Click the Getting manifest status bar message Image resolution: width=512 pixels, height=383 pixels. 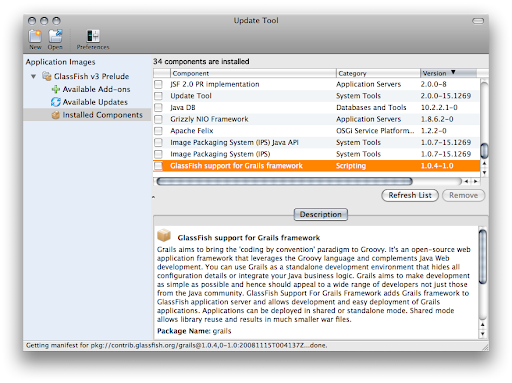pyautogui.click(x=176, y=345)
